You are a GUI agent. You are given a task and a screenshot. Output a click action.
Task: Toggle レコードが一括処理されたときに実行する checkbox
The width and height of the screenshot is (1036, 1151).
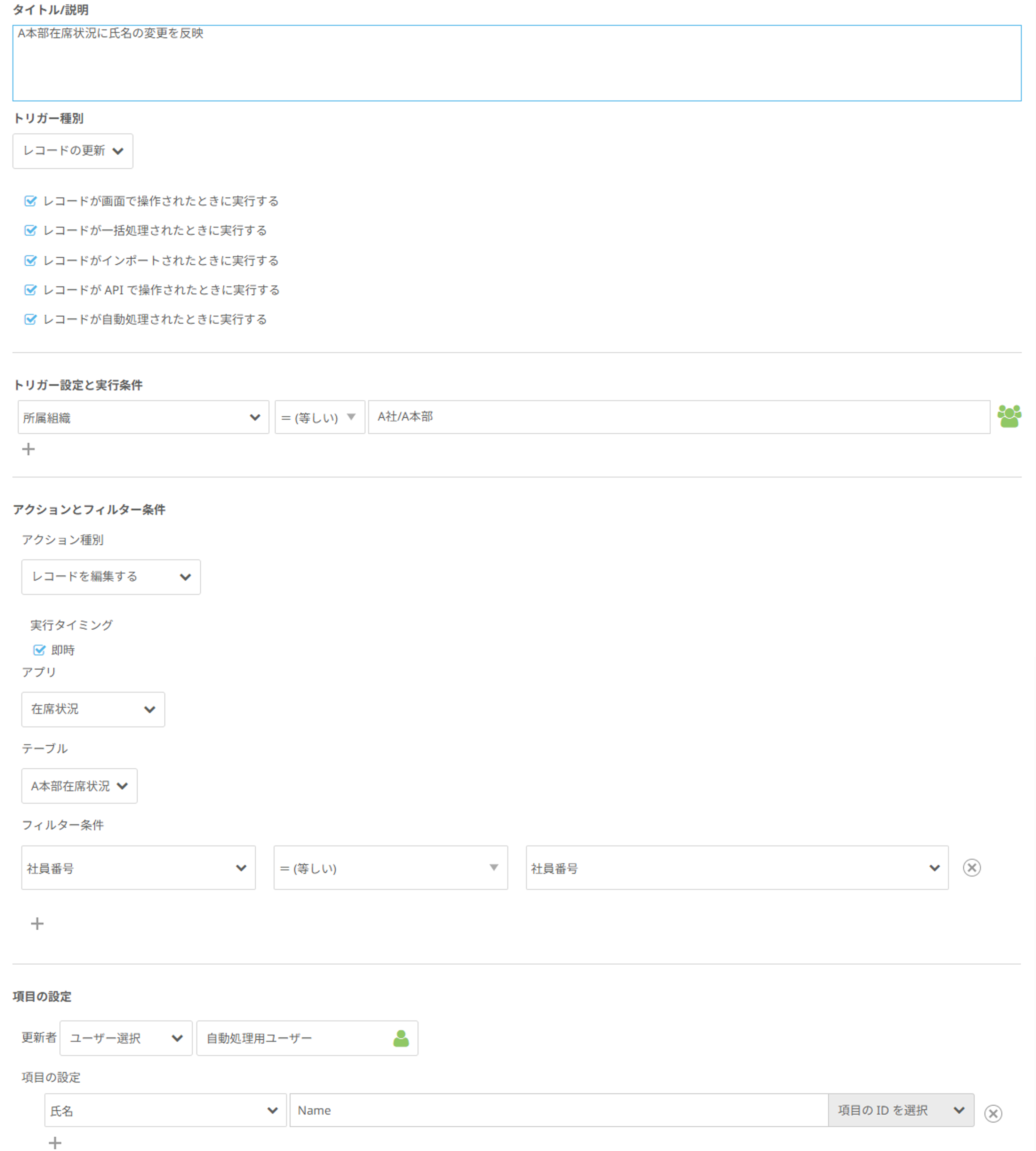pos(31,230)
